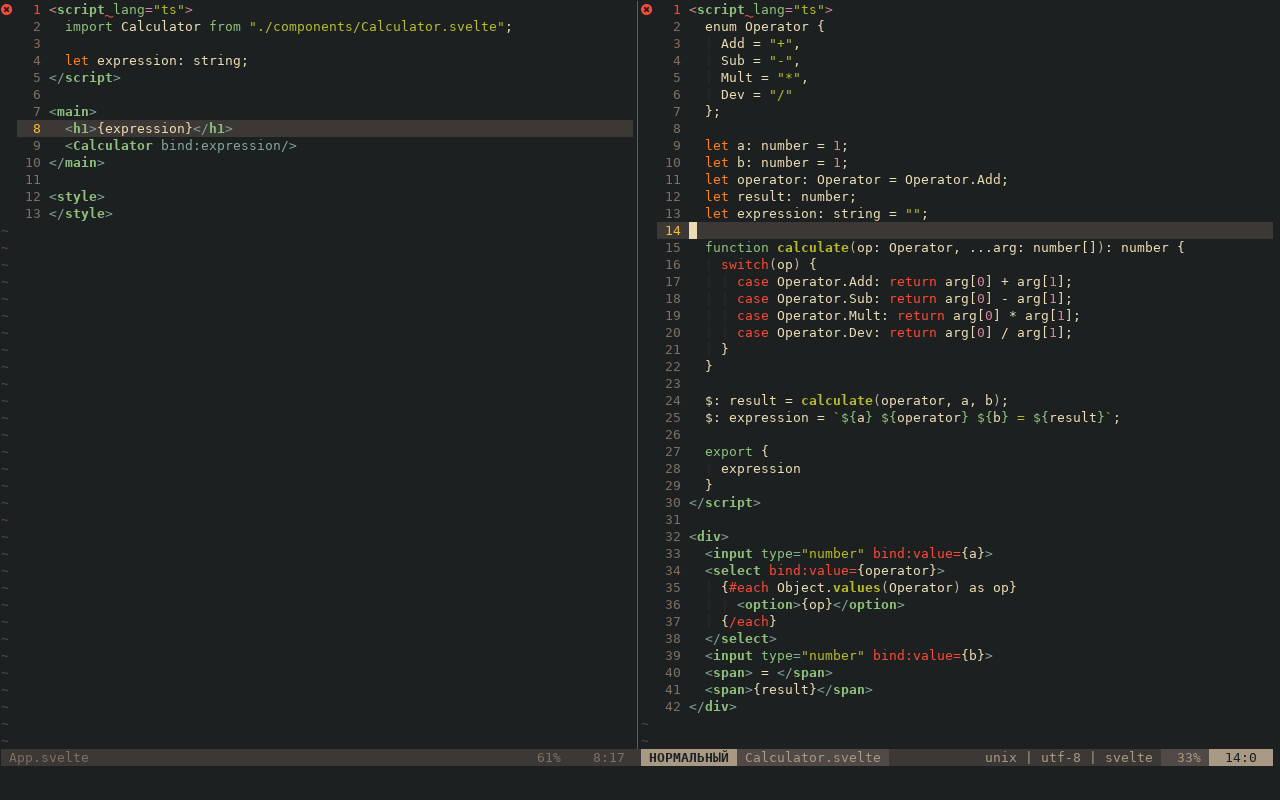Click the <Calculator bind:expression/> line
1280x800 pixels.
pos(181,145)
